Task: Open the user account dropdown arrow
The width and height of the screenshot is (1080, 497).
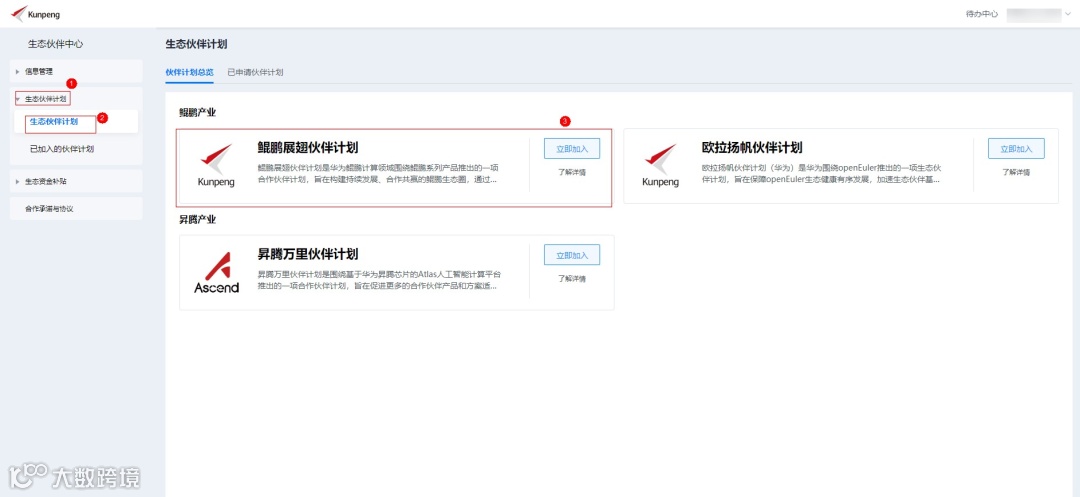Action: (1068, 14)
